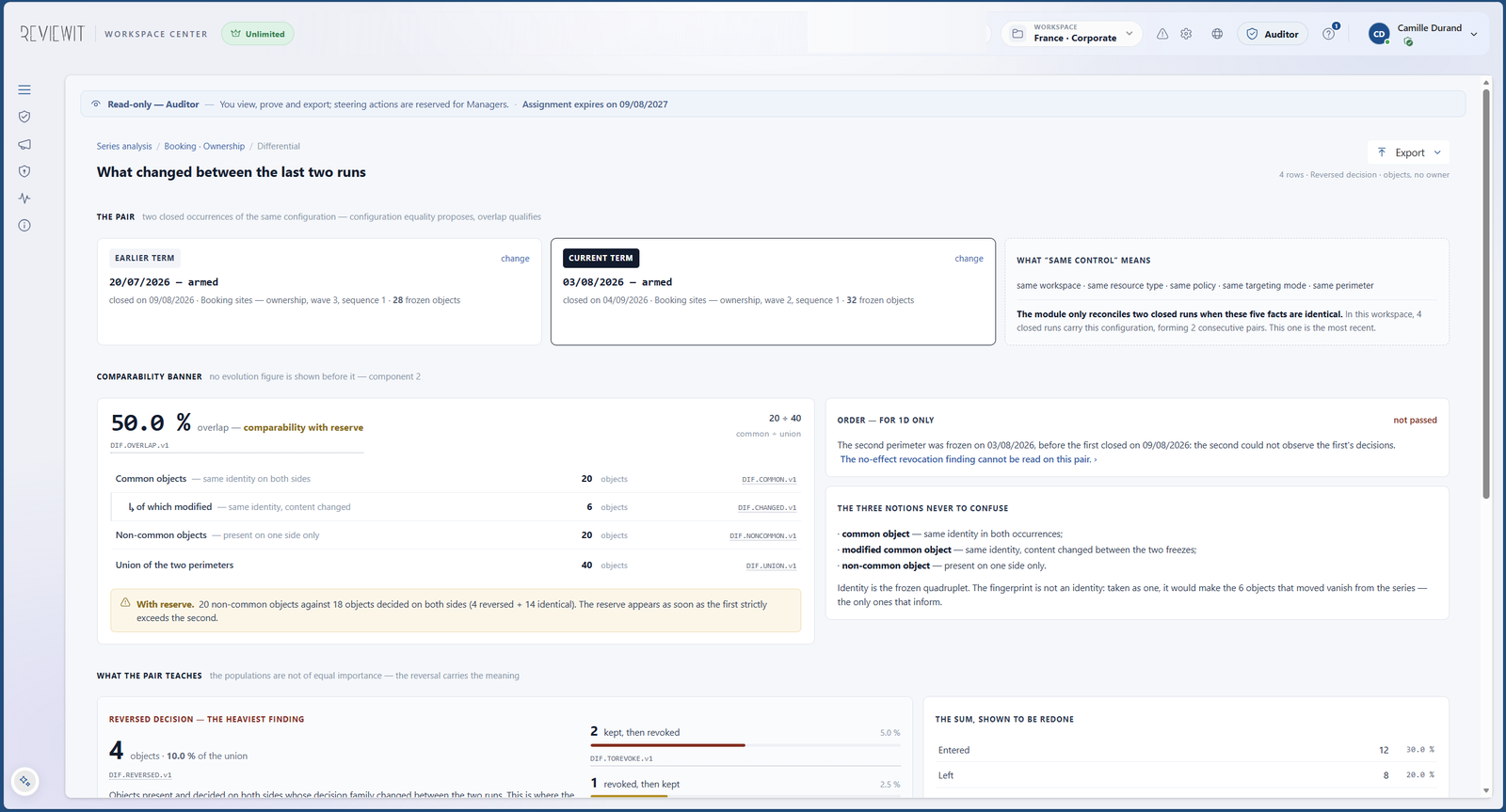Click change on the Current Term card
This screenshot has width=1506, height=812.
(969, 259)
